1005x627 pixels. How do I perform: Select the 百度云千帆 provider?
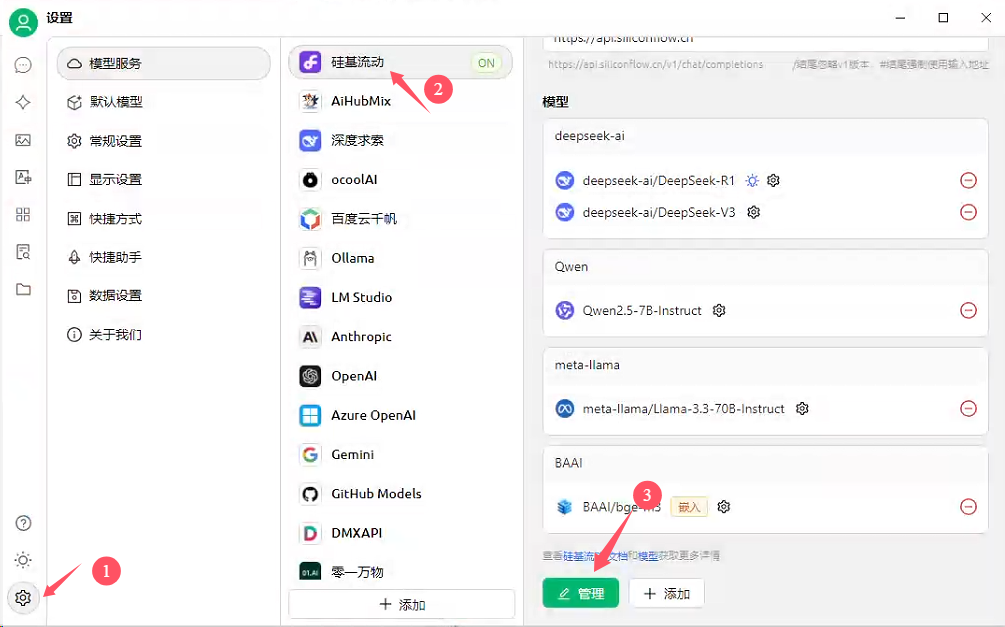coord(401,219)
